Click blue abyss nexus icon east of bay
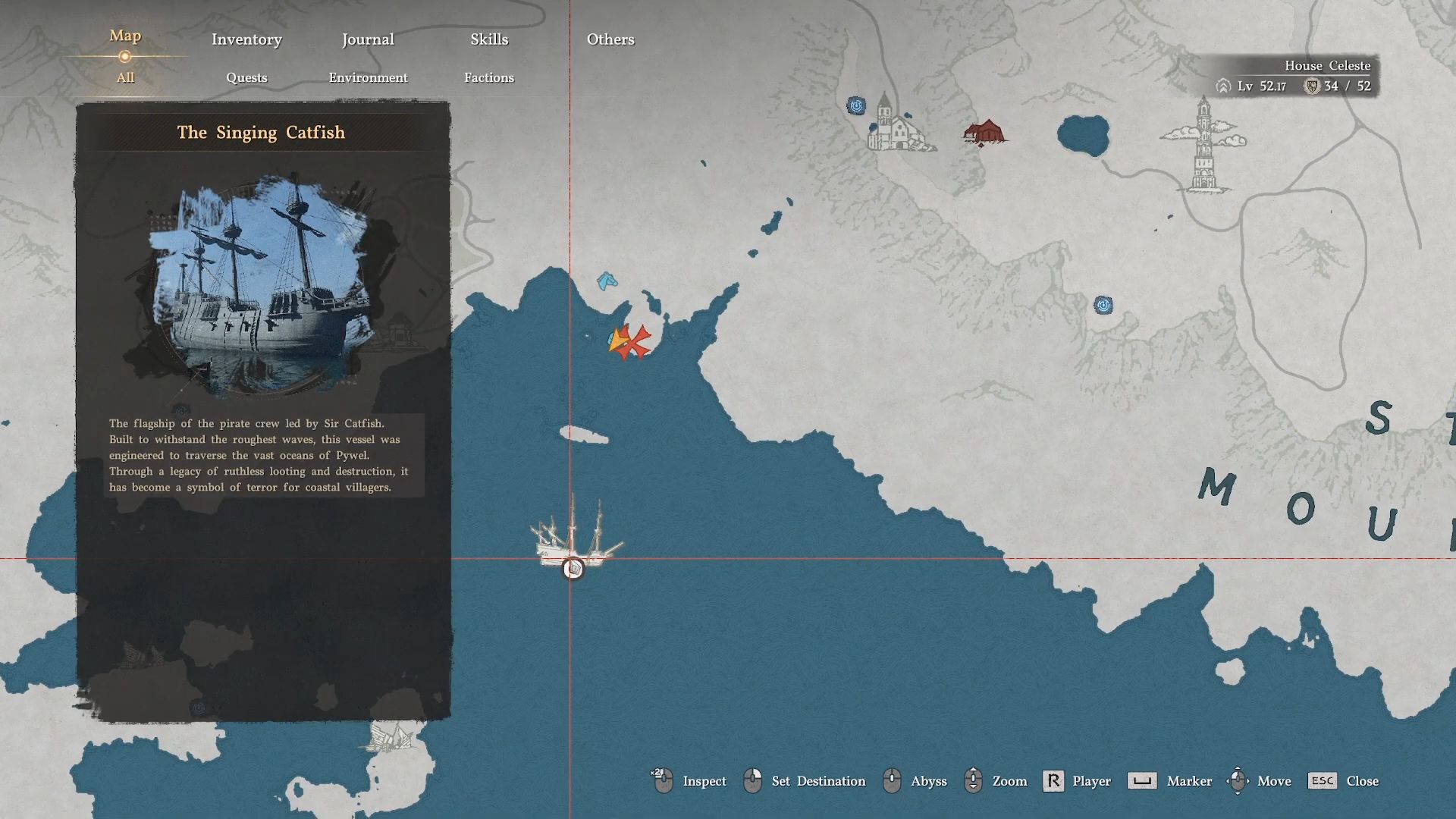The image size is (1456, 819). [1103, 306]
